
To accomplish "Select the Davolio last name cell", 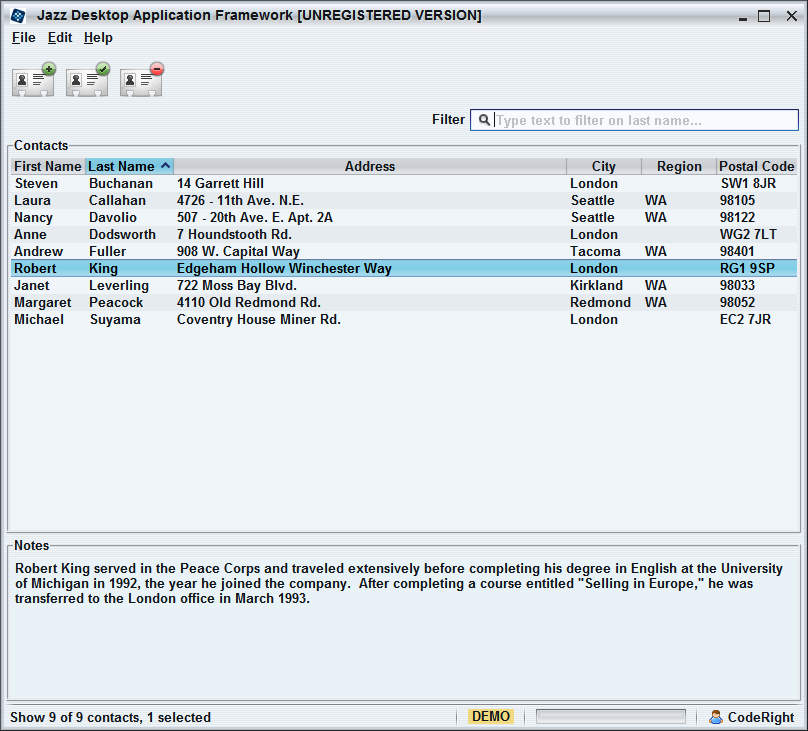I will 112,217.
